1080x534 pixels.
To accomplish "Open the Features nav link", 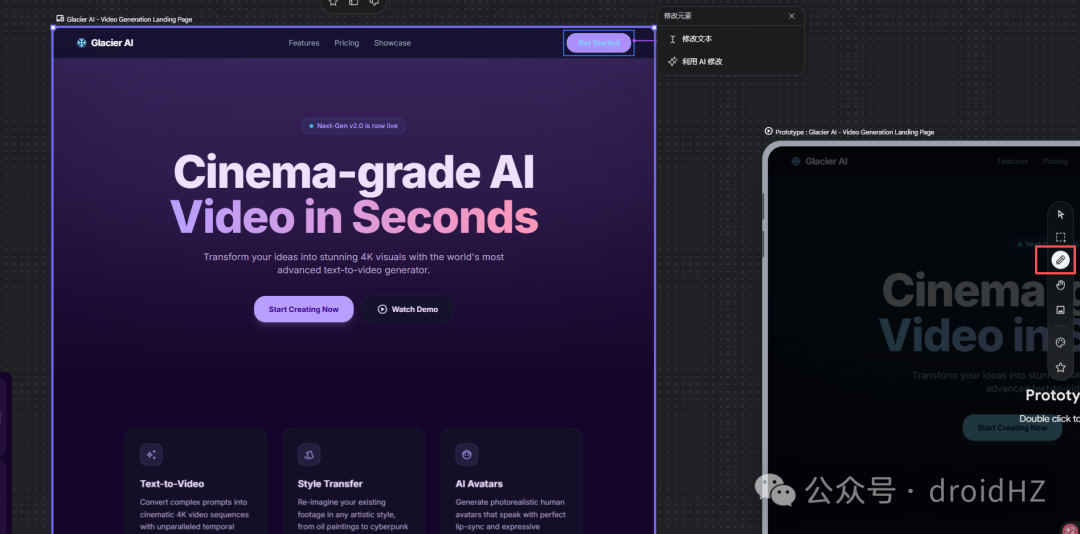I will (x=304, y=43).
